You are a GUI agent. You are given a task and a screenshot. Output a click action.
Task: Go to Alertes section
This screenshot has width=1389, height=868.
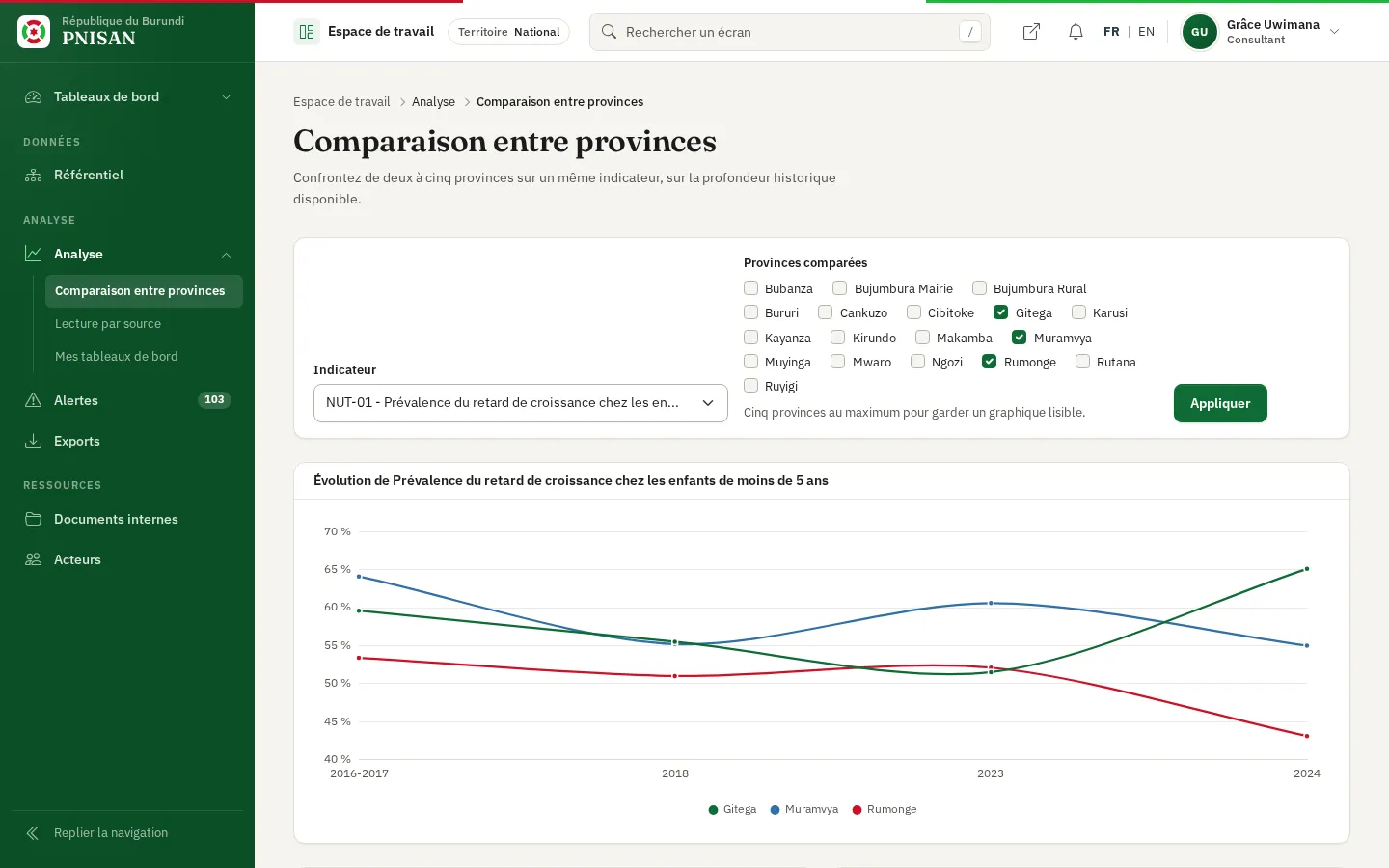click(127, 400)
